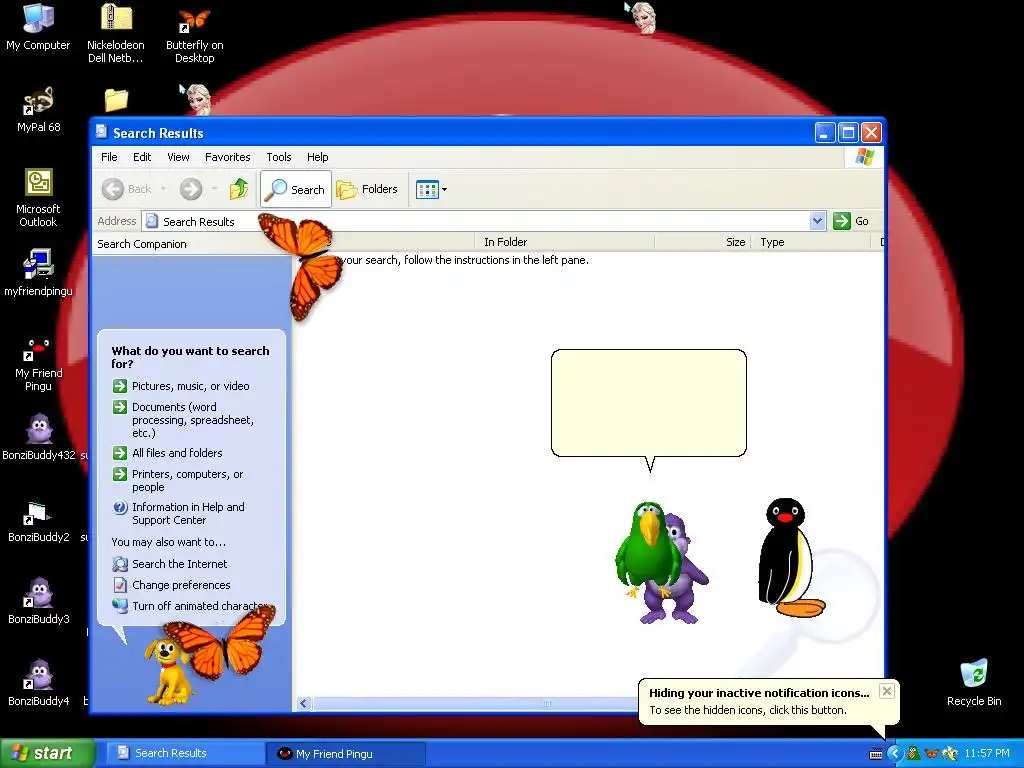The height and width of the screenshot is (768, 1024).
Task: Click the banana tray icon
Action: (x=950, y=754)
